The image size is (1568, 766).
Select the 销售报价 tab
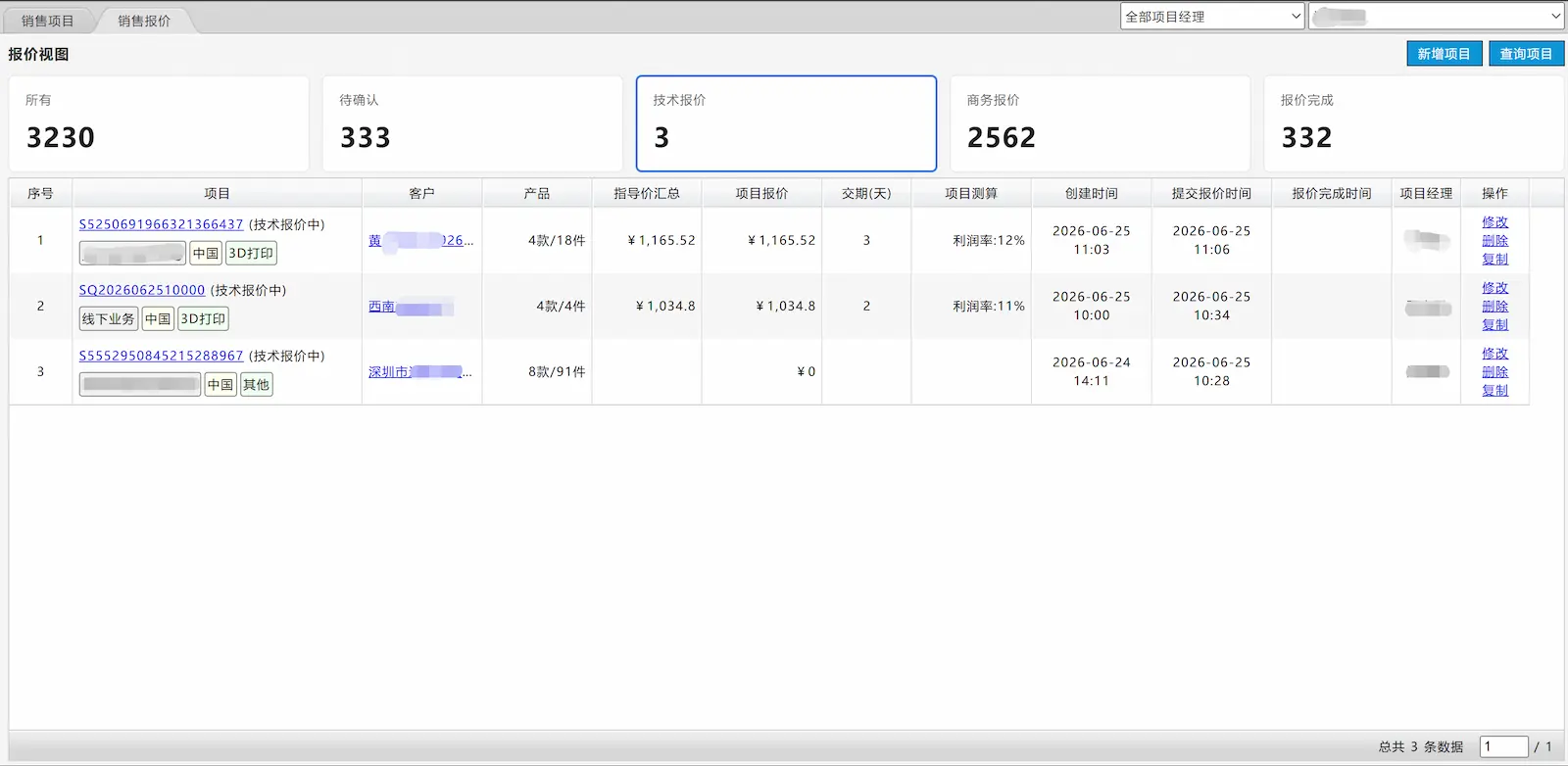coord(144,21)
